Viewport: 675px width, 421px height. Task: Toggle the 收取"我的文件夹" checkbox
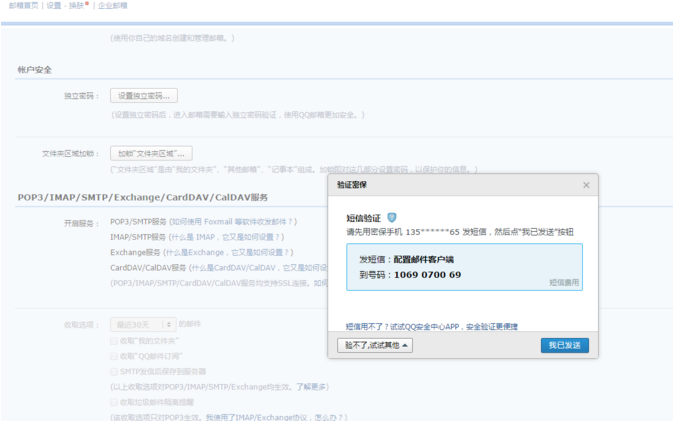tap(114, 341)
